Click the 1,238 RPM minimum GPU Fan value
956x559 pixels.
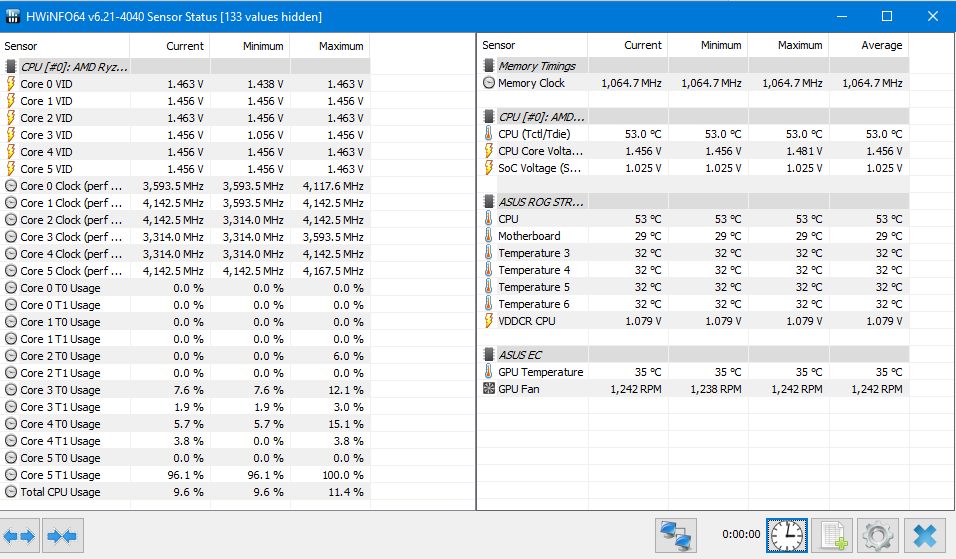tap(716, 389)
